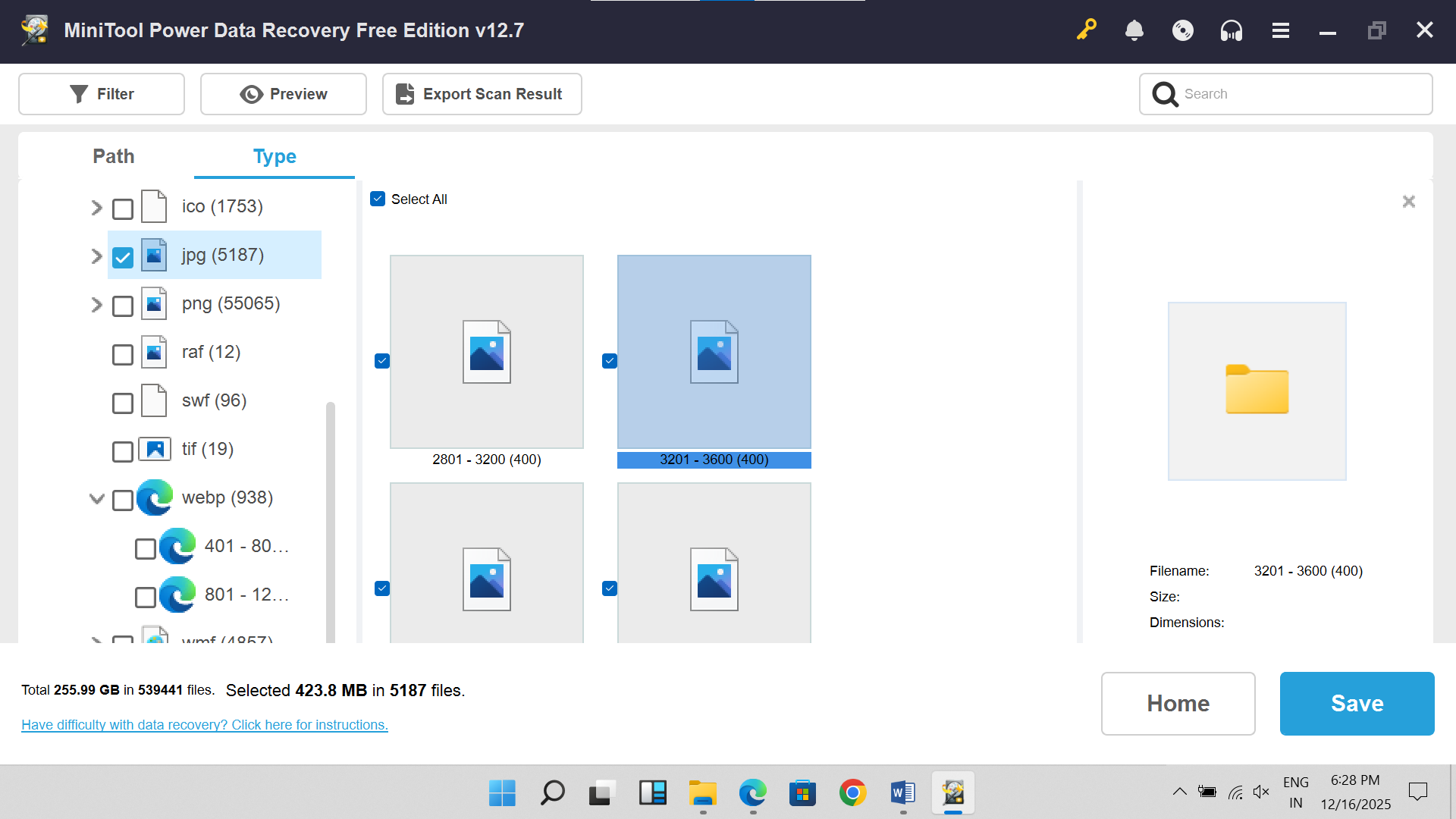Open the hamburger menu icon

pos(1281,30)
